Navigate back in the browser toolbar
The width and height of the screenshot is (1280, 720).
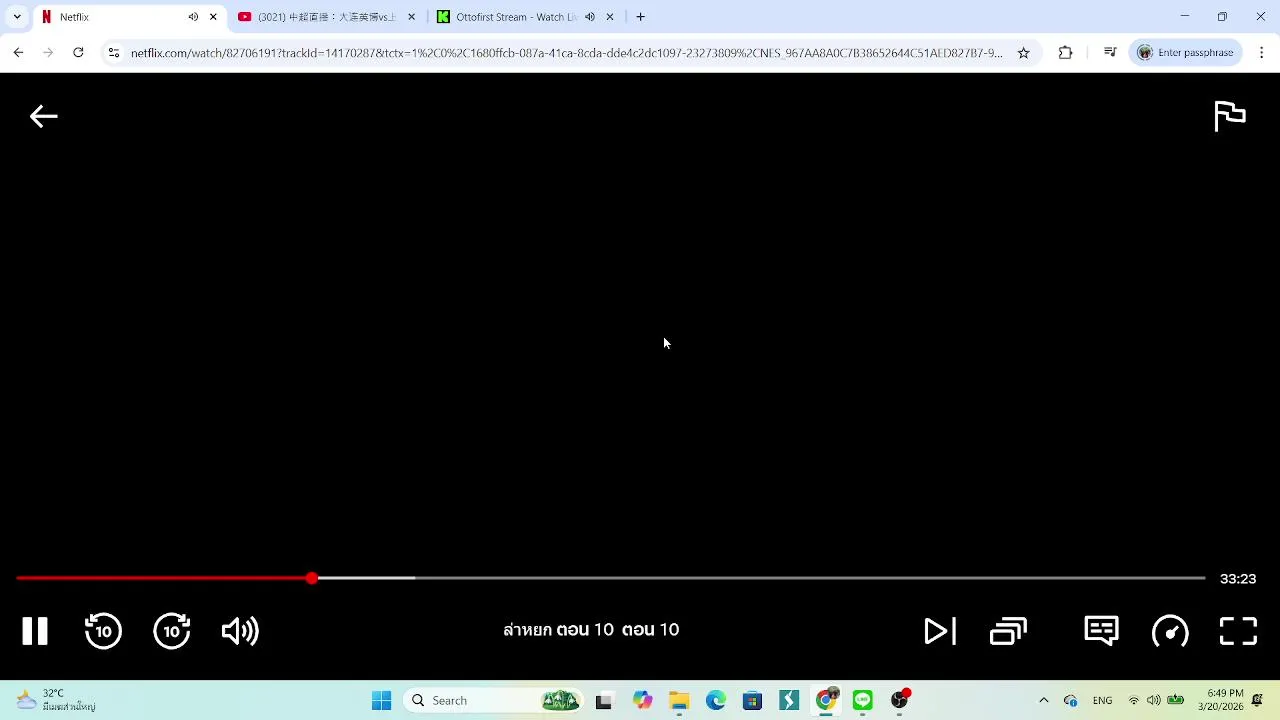pyautogui.click(x=18, y=53)
